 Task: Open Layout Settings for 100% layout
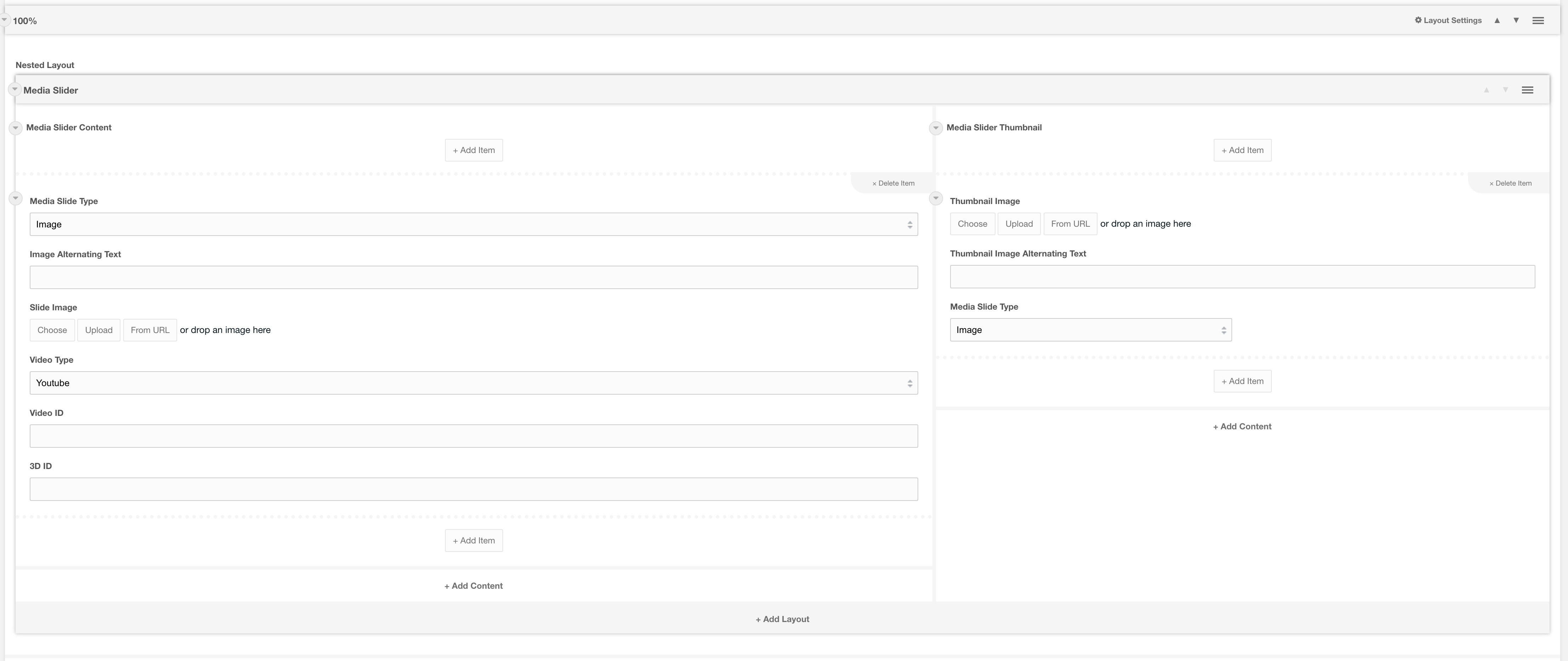[1448, 20]
